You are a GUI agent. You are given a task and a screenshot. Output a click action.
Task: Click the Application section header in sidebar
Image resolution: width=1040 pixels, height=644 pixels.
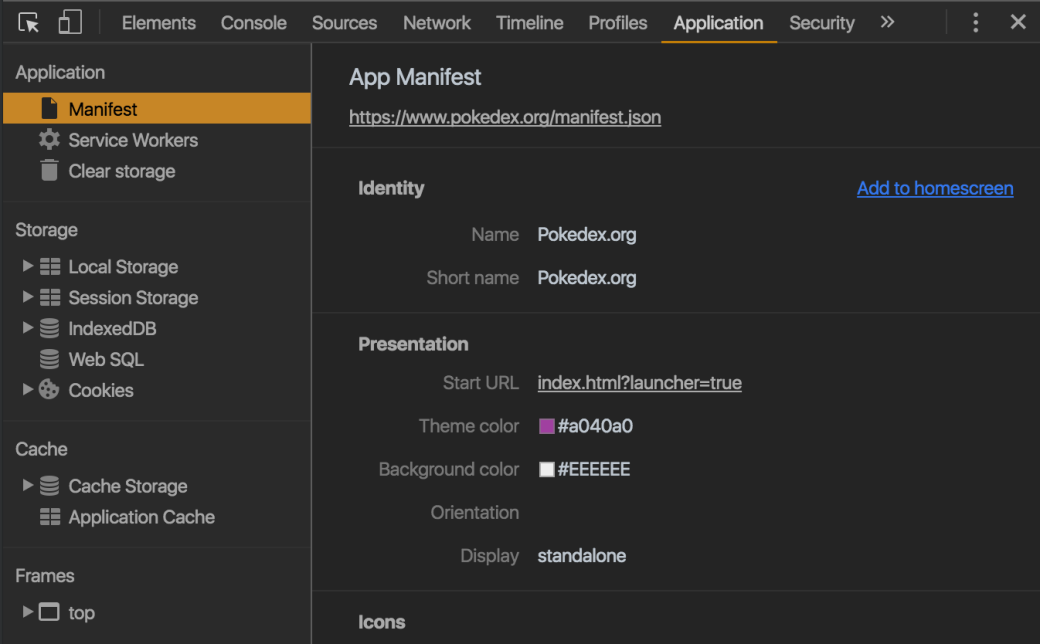(60, 73)
